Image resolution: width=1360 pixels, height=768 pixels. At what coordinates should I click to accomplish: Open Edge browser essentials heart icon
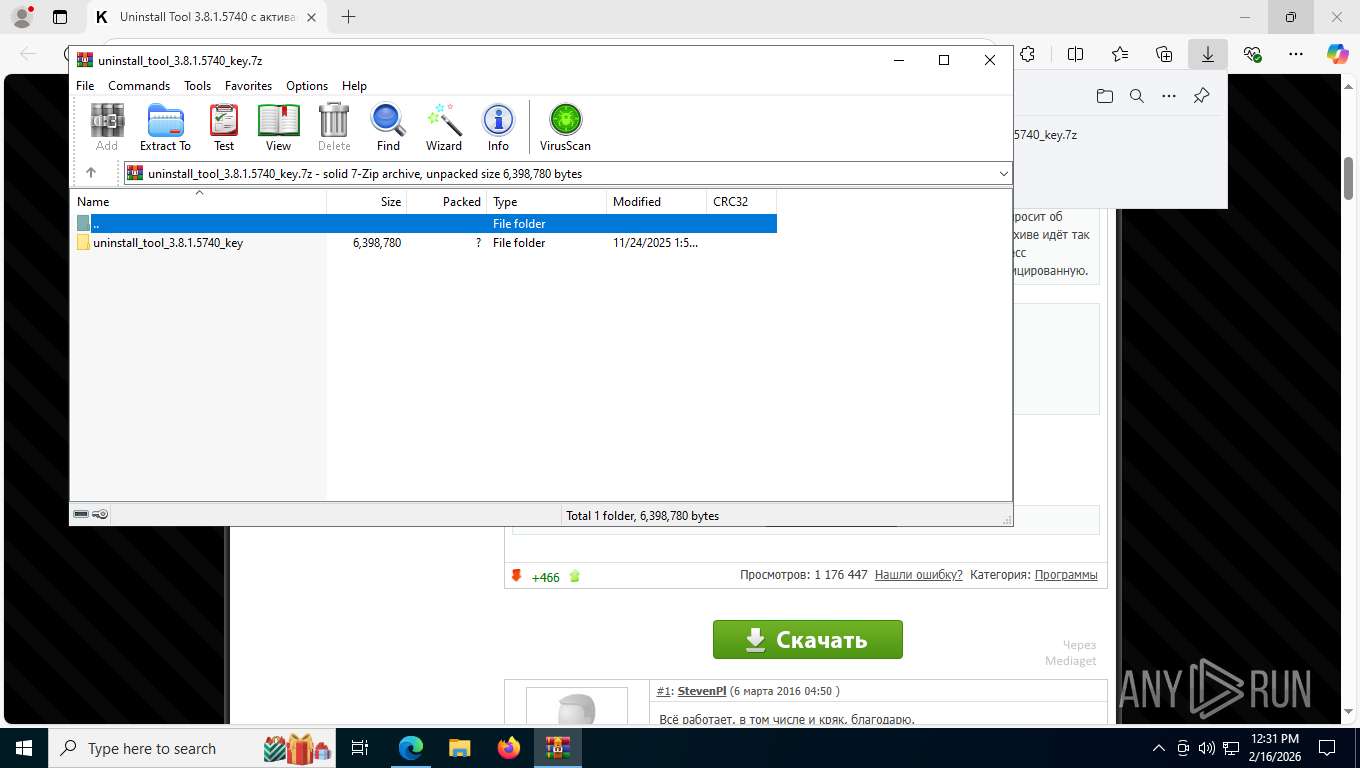[x=1252, y=54]
